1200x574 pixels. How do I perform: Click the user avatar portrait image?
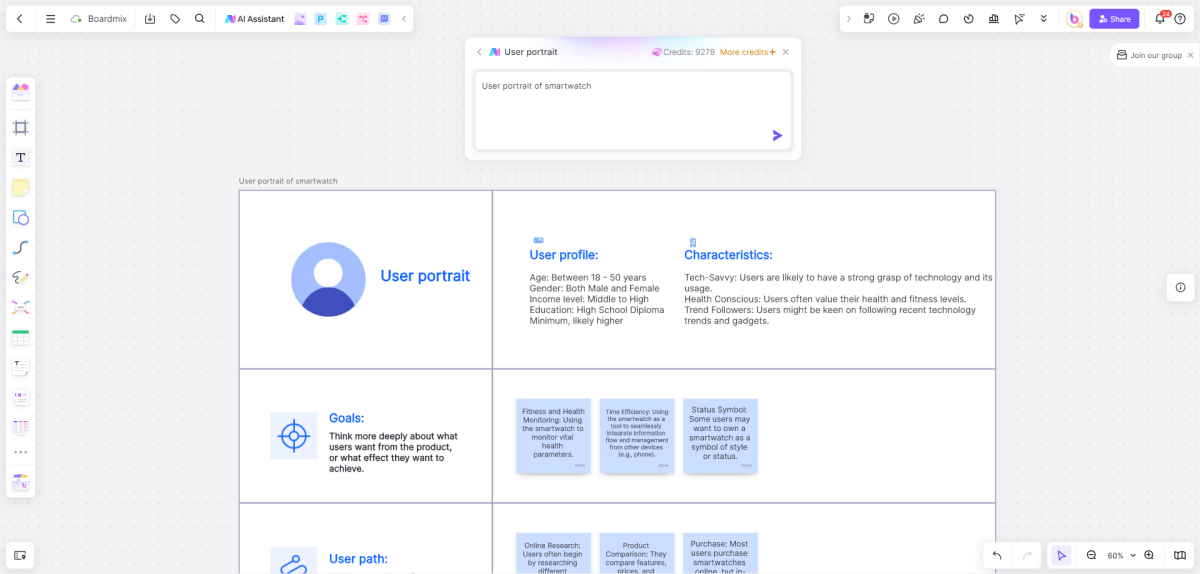pos(328,279)
